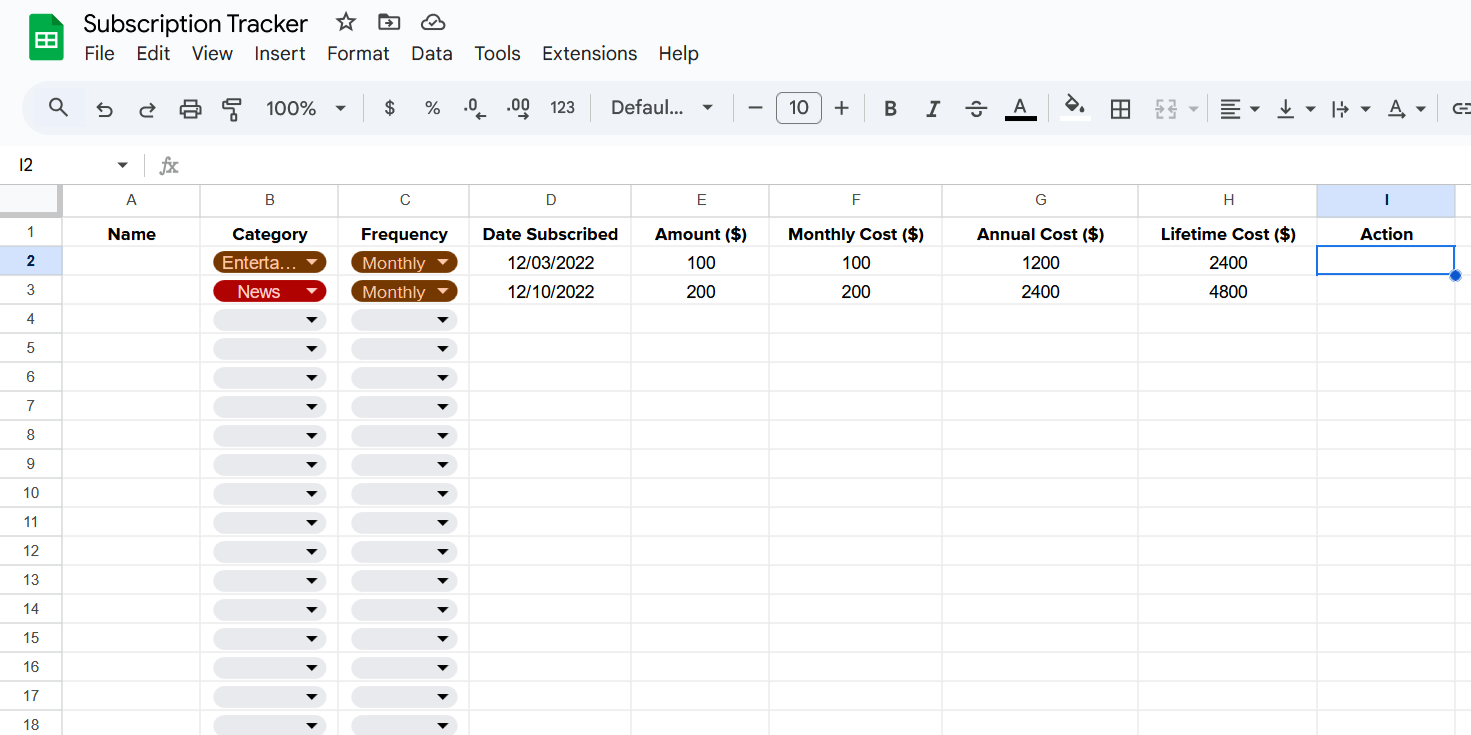Open the Data menu
The height and width of the screenshot is (735, 1471).
431,53
